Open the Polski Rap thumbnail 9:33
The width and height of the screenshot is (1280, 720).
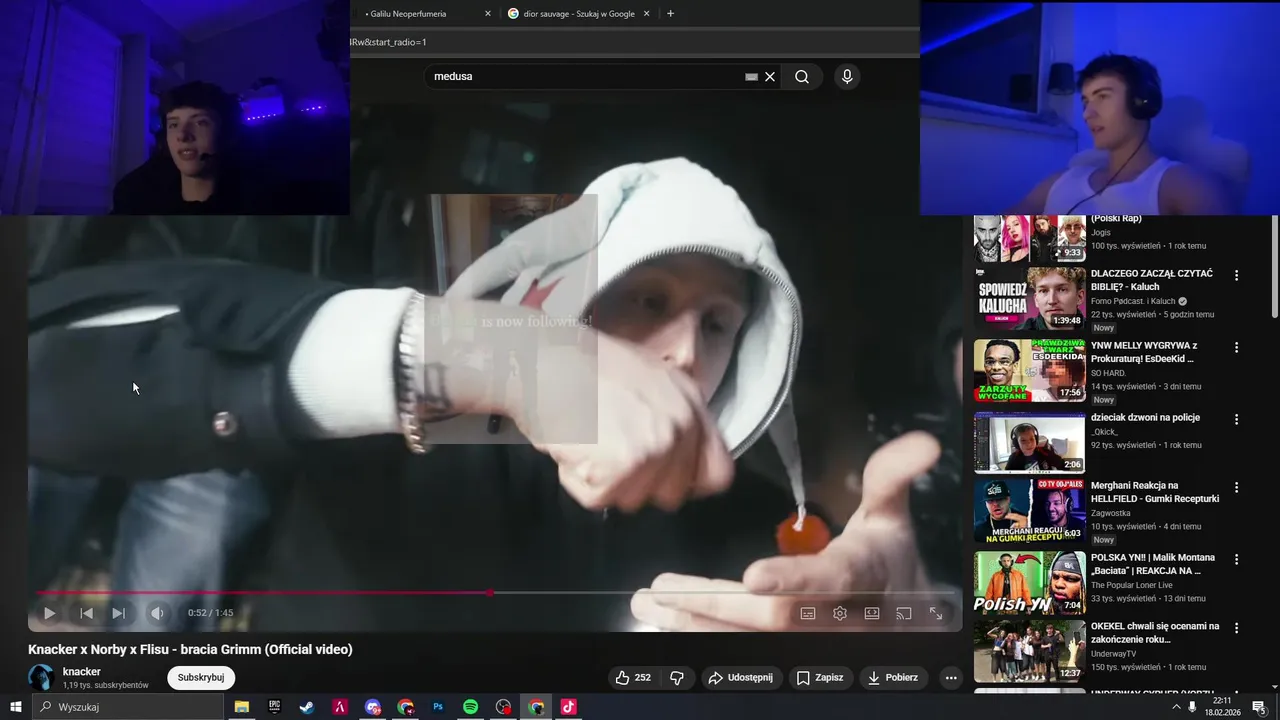pos(1029,238)
